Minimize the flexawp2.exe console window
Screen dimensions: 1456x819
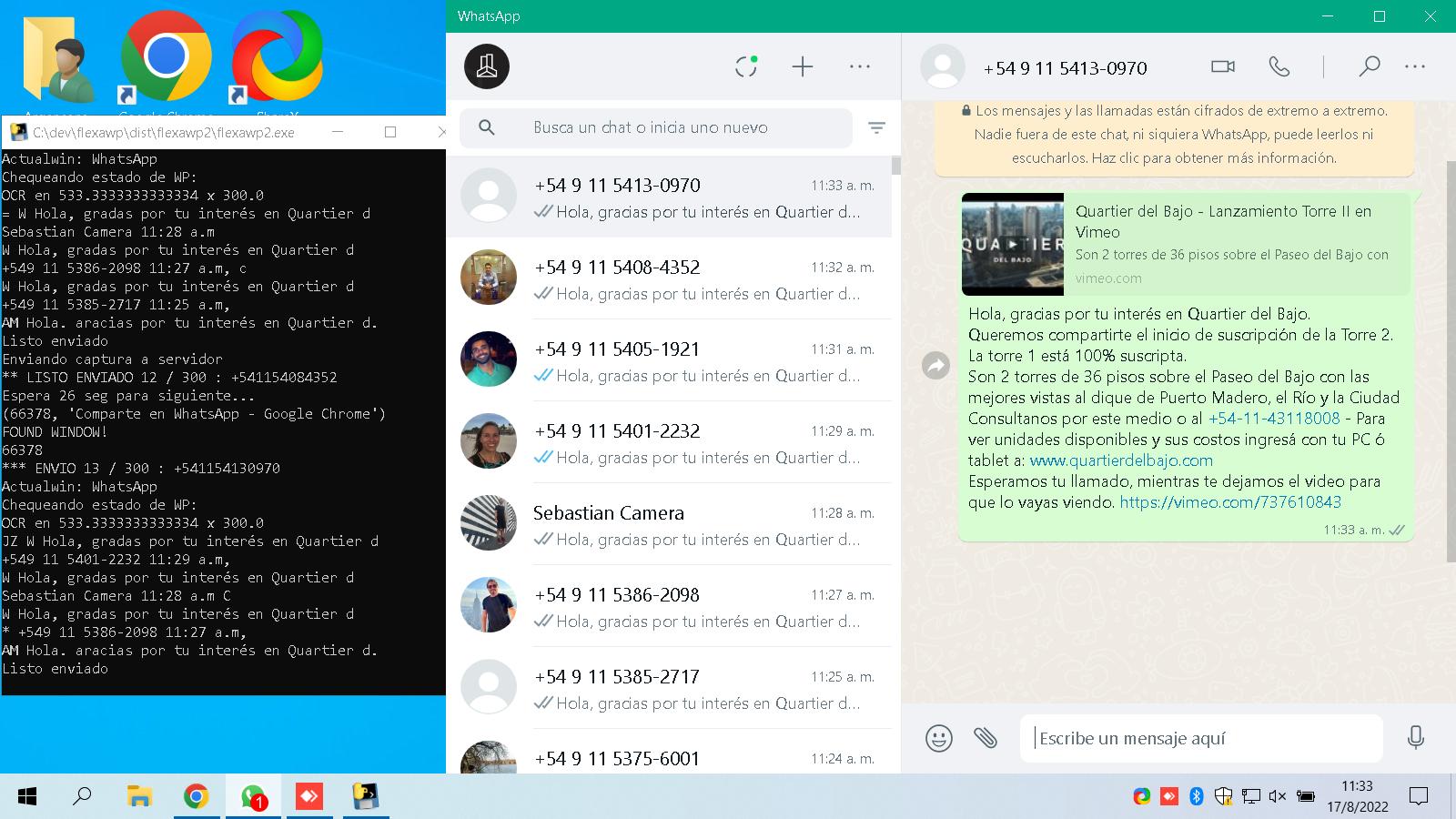click(x=338, y=132)
